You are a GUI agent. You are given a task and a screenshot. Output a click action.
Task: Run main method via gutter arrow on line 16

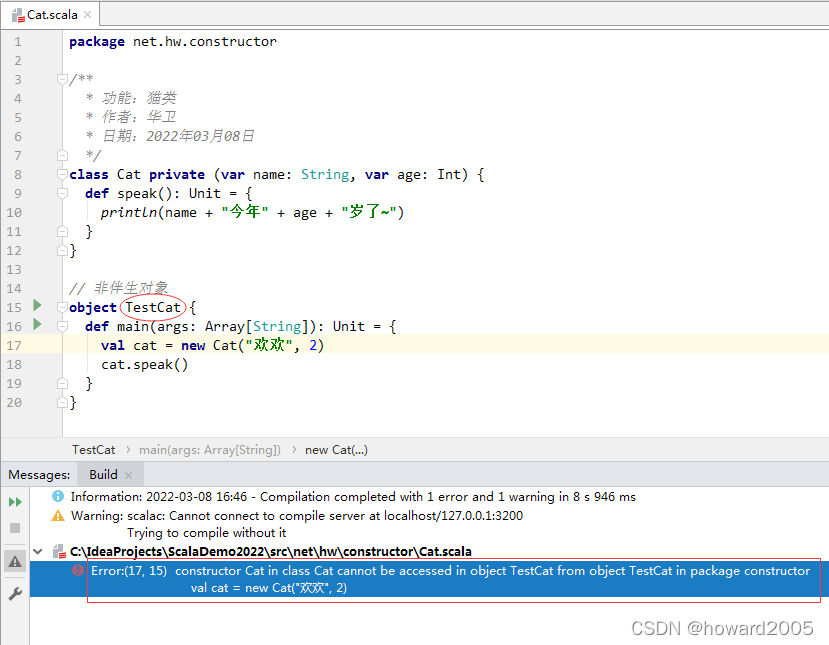pos(37,324)
